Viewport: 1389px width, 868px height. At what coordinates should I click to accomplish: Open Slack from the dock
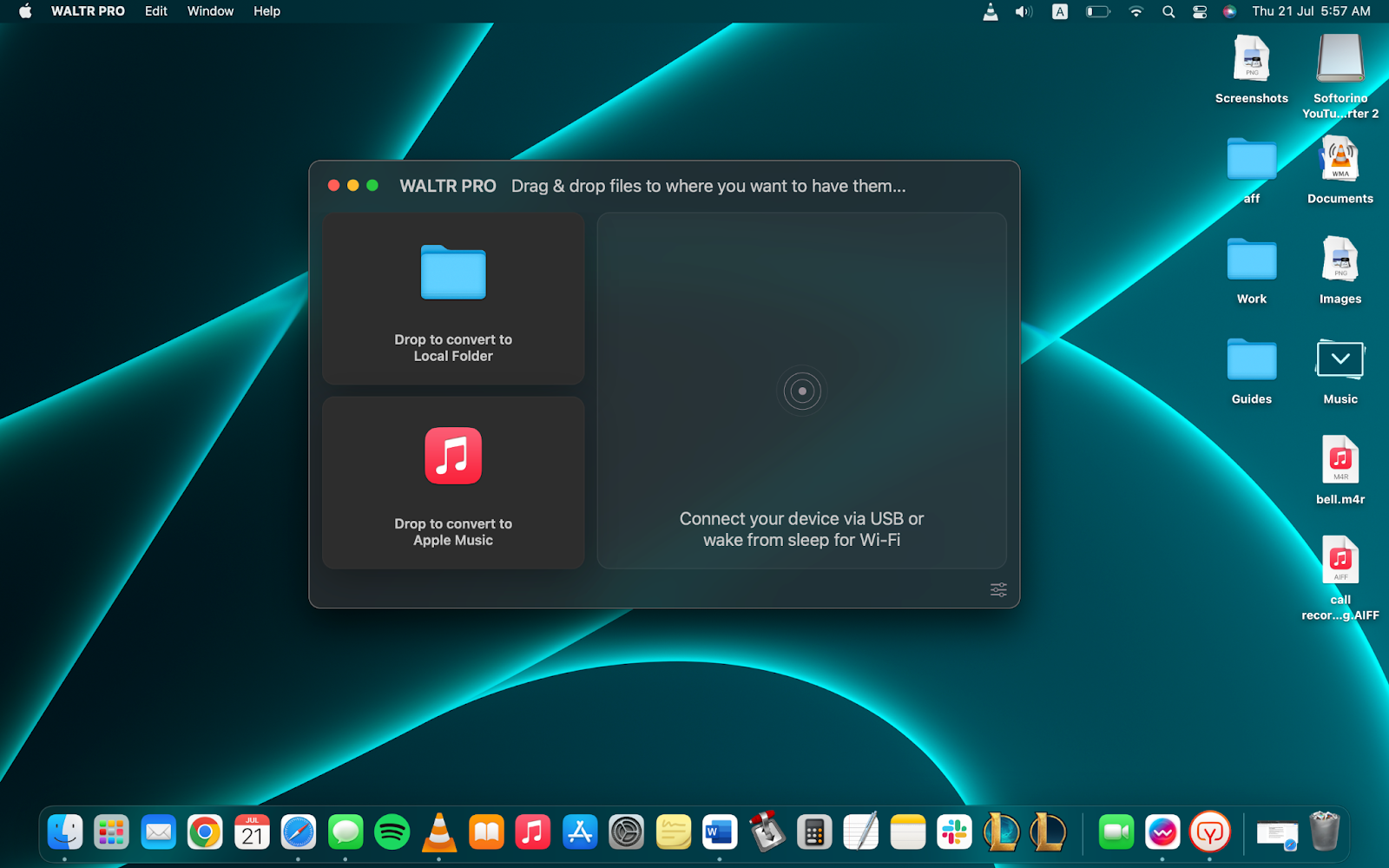(x=954, y=832)
